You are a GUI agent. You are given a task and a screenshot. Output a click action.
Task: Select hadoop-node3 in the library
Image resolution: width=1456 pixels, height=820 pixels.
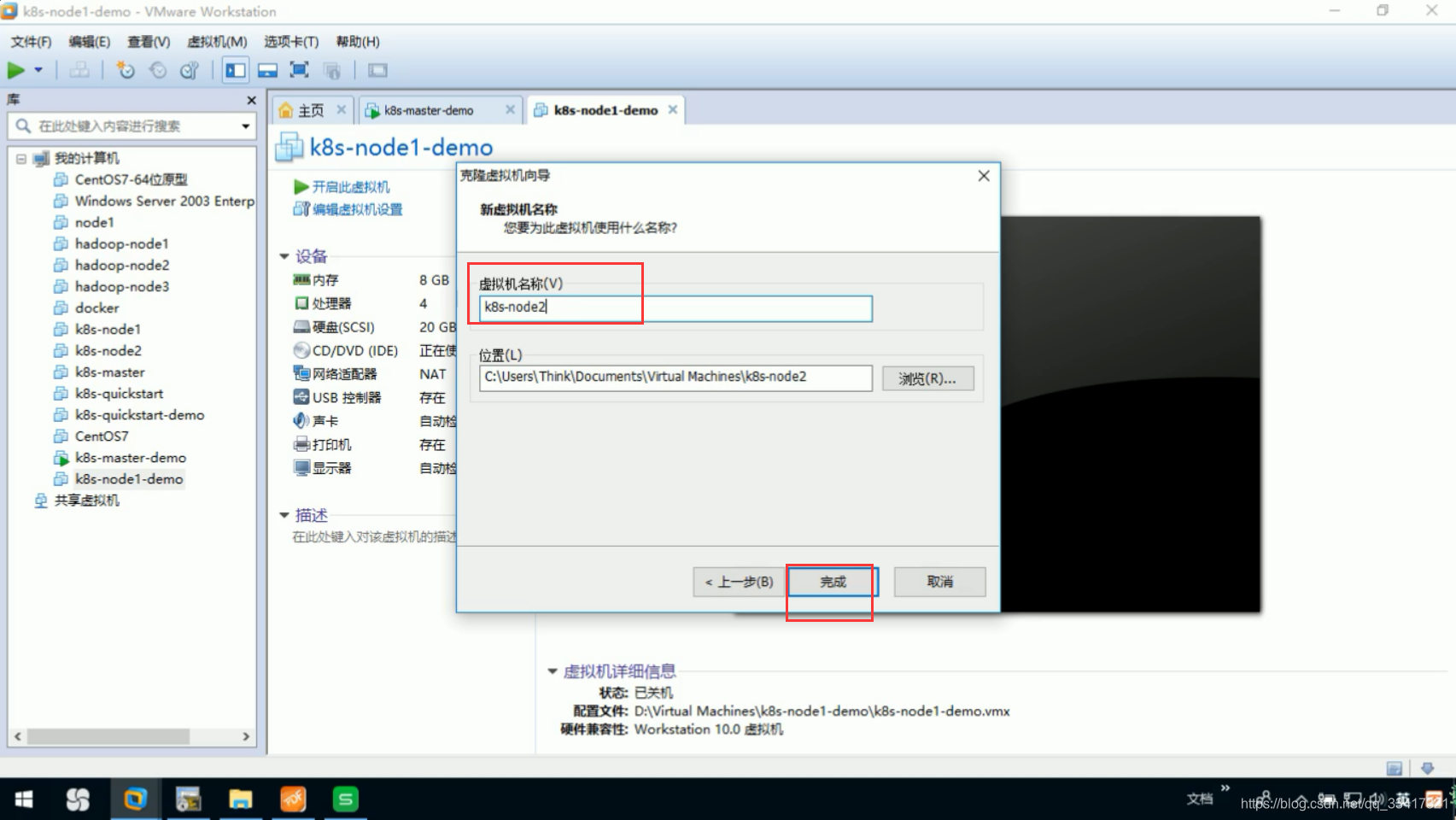[121, 286]
